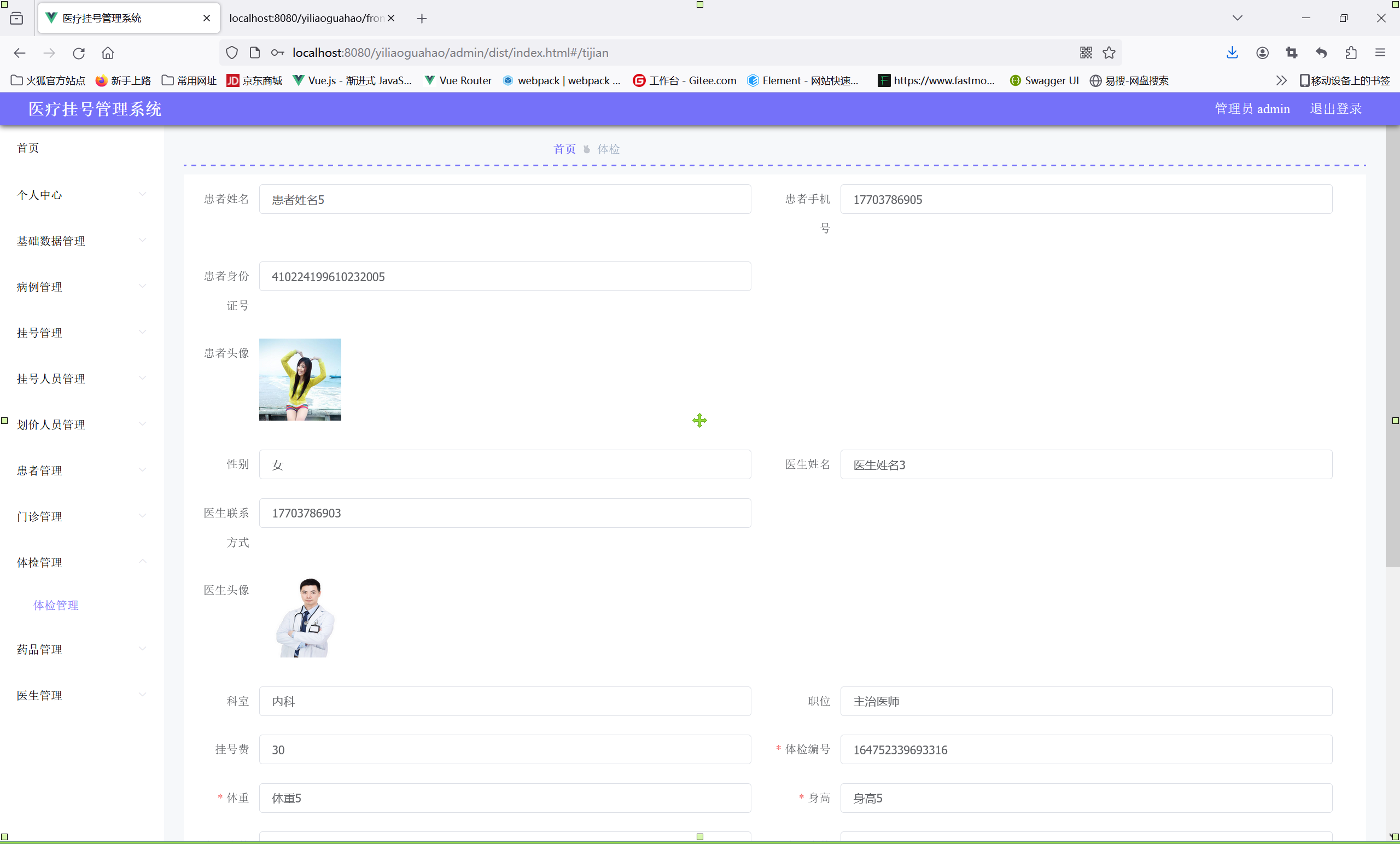Screen dimensions: 1400x844
Task: Click the site shield icon in the address bar
Action: pyautogui.click(x=232, y=53)
